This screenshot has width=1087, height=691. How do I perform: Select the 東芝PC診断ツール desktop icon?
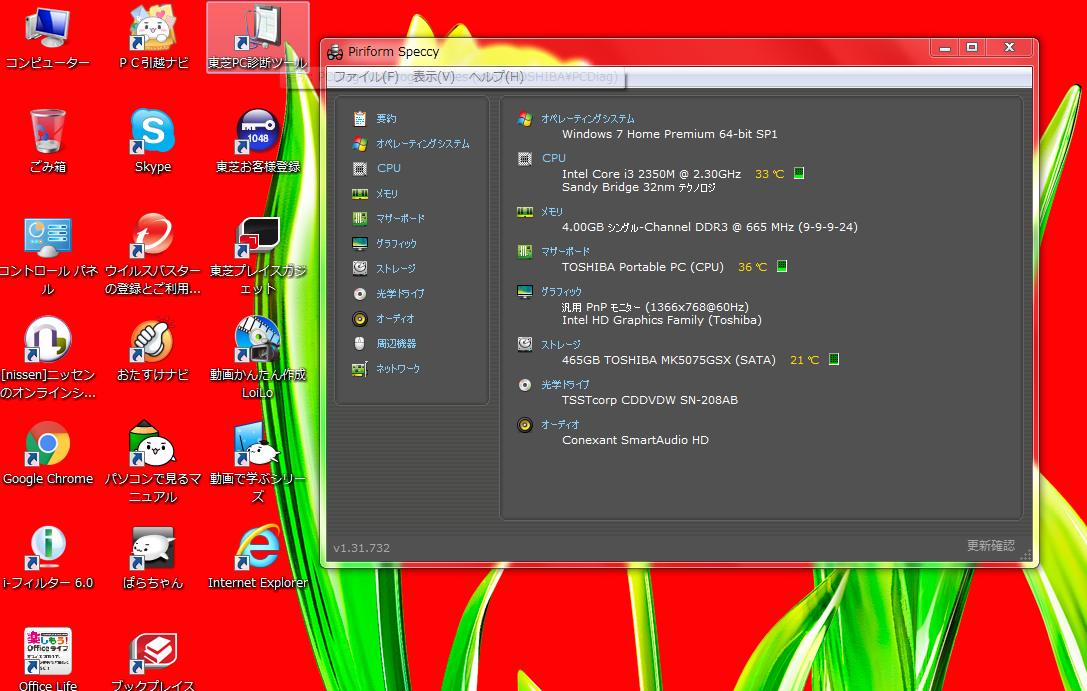click(x=257, y=37)
